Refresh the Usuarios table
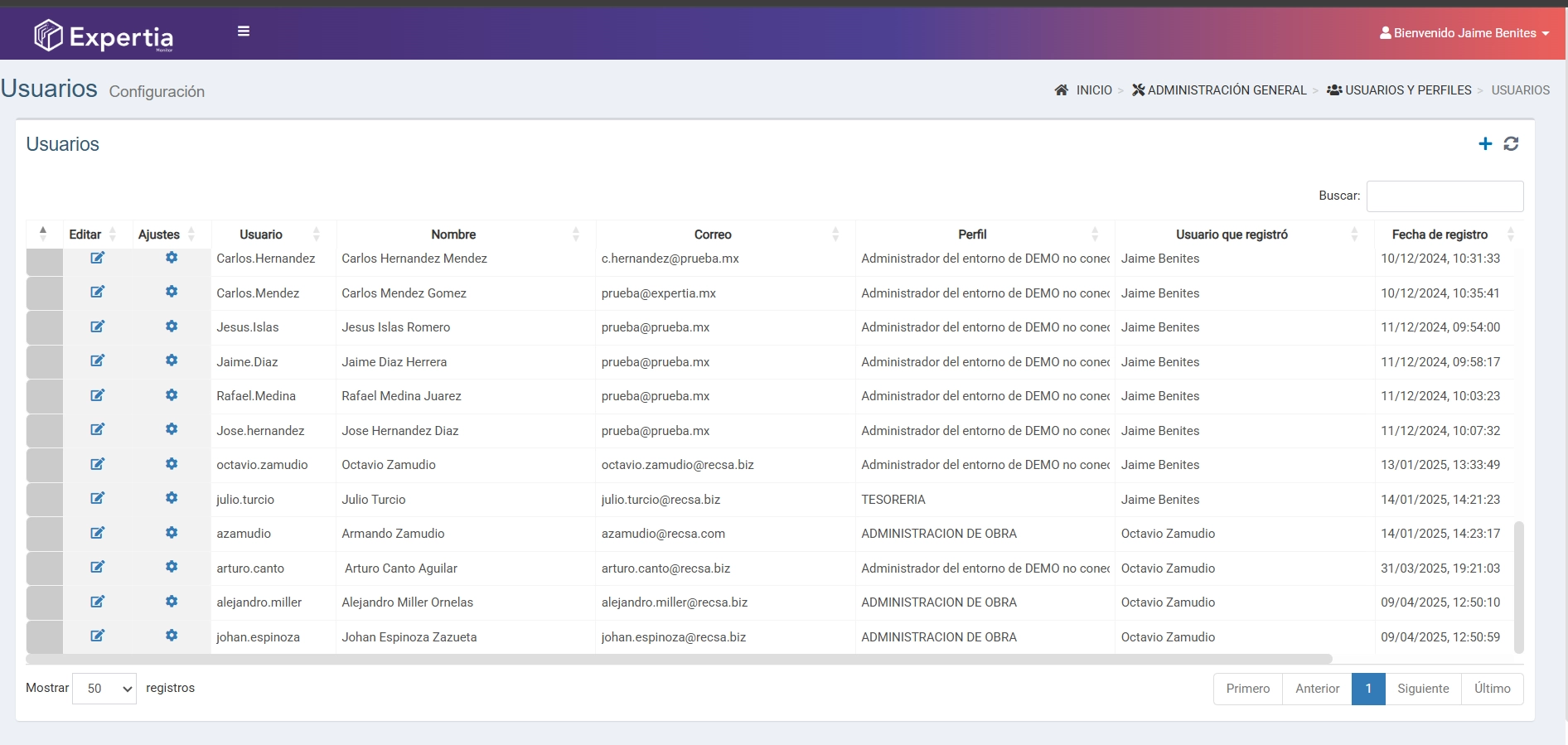1568x745 pixels. (1511, 144)
